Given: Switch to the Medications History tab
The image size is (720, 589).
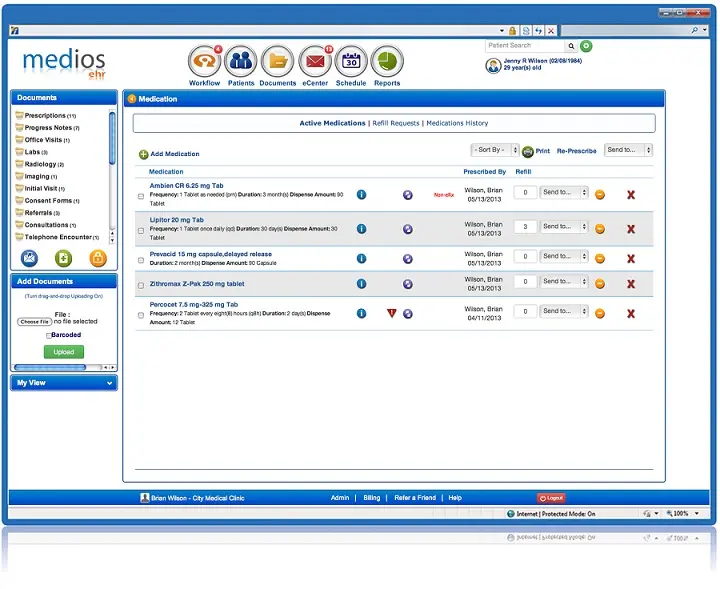Looking at the screenshot, I should pos(457,123).
